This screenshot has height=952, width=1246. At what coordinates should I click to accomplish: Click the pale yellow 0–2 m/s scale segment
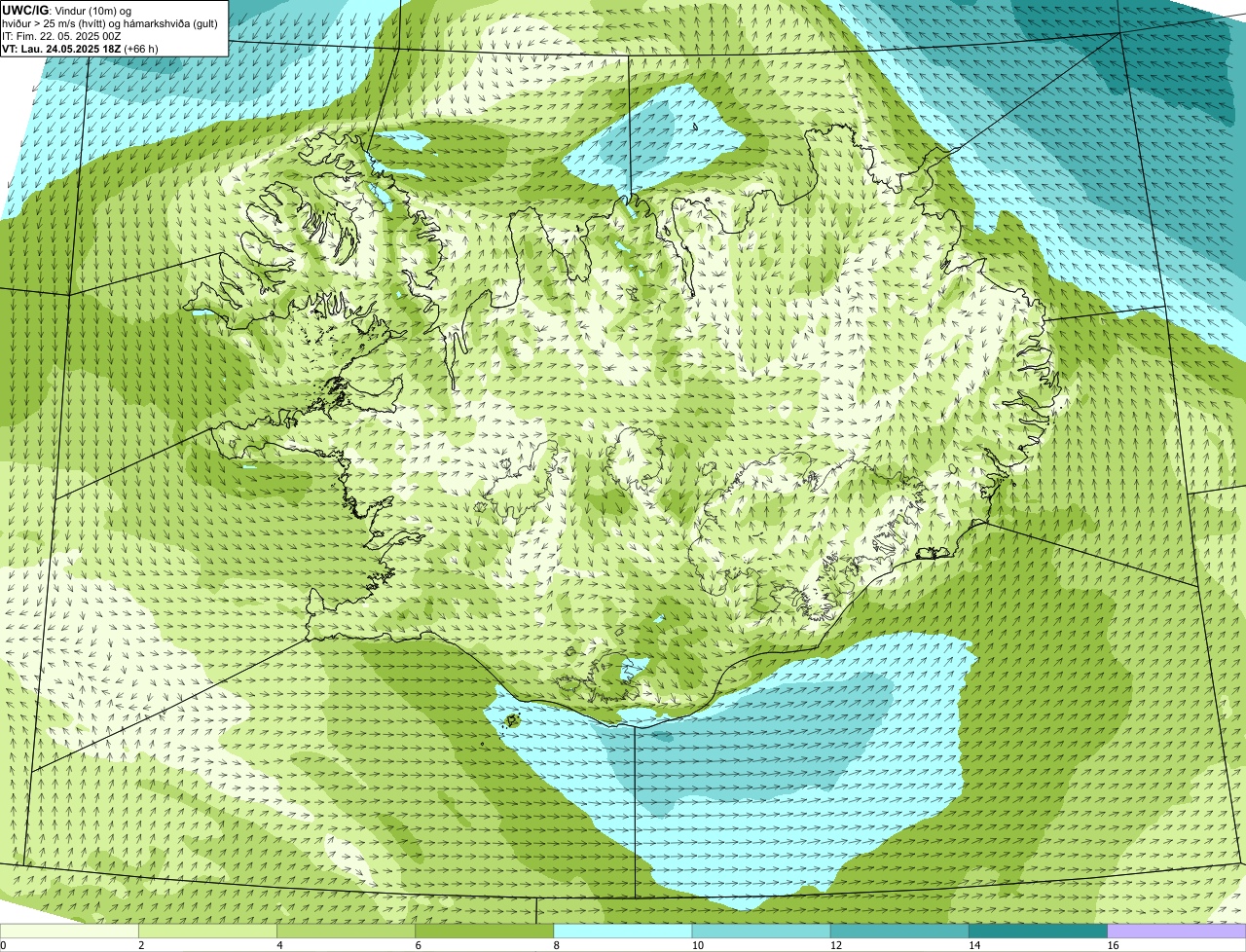tap(70, 931)
